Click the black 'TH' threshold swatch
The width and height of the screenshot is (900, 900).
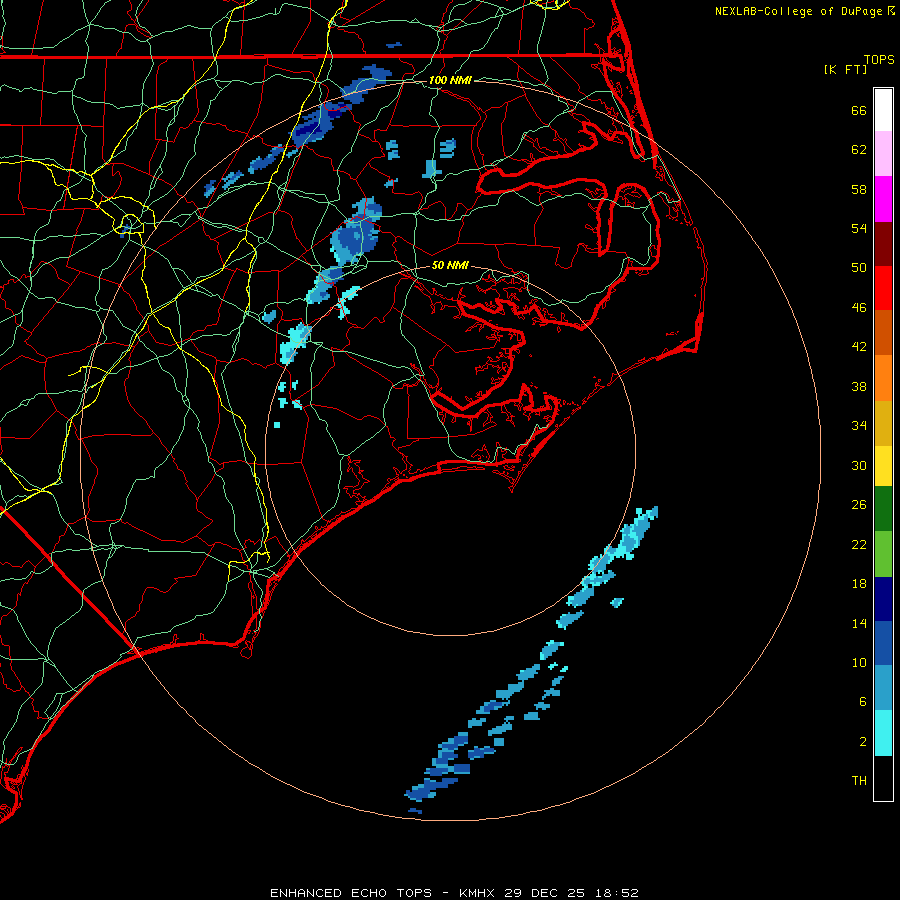point(883,778)
